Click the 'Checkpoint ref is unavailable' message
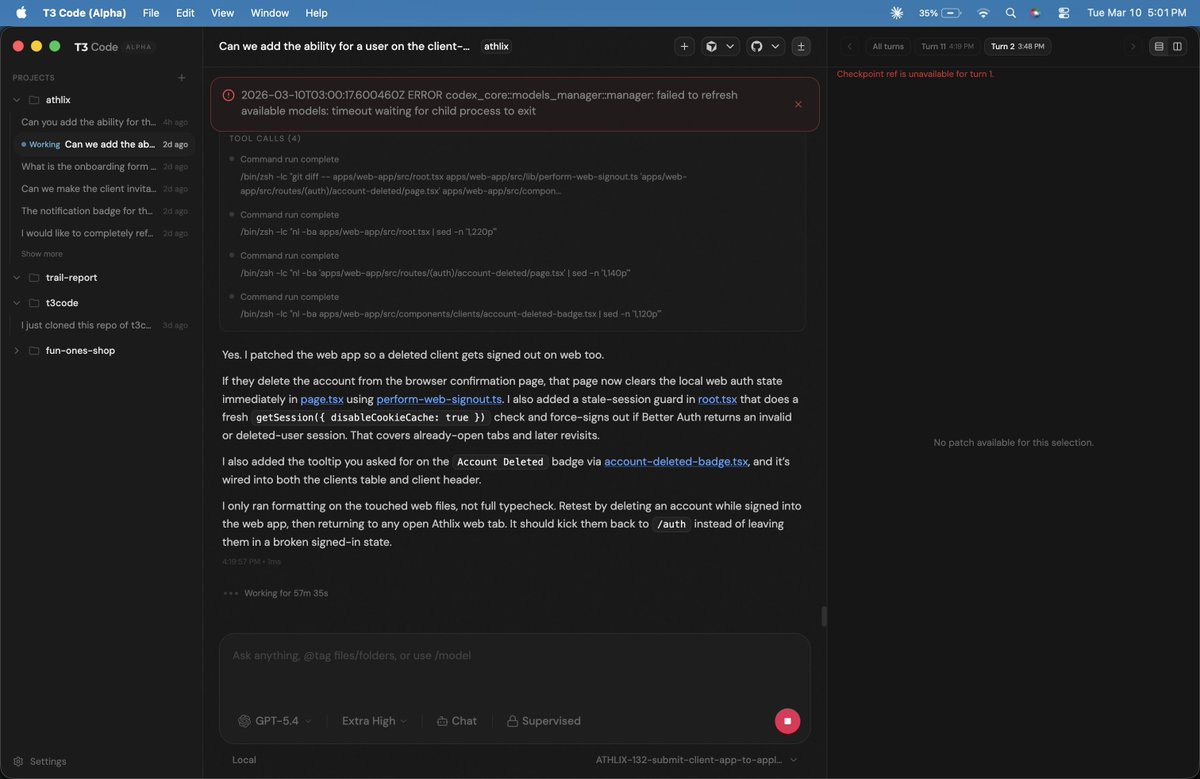This screenshot has width=1200, height=779. click(915, 74)
